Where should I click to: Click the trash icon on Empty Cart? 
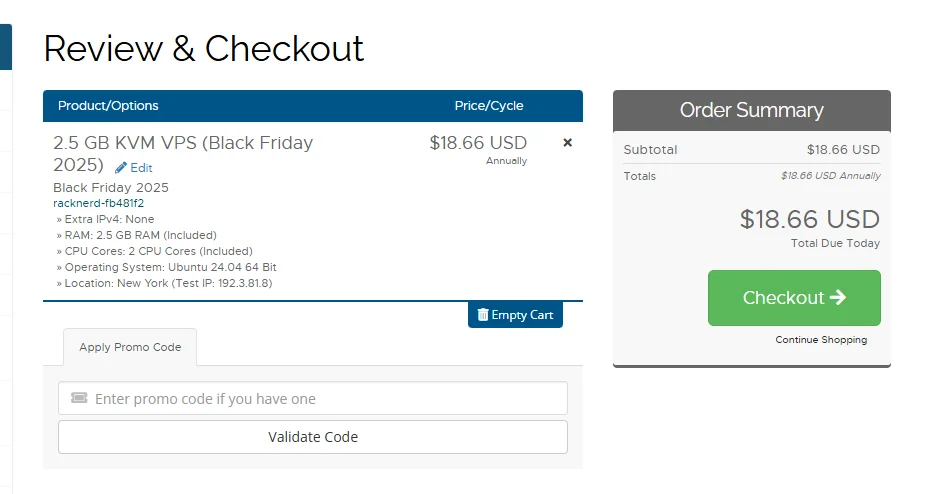pos(483,315)
